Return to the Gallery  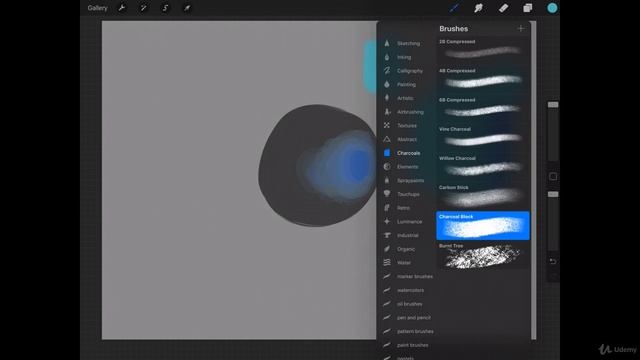point(98,8)
